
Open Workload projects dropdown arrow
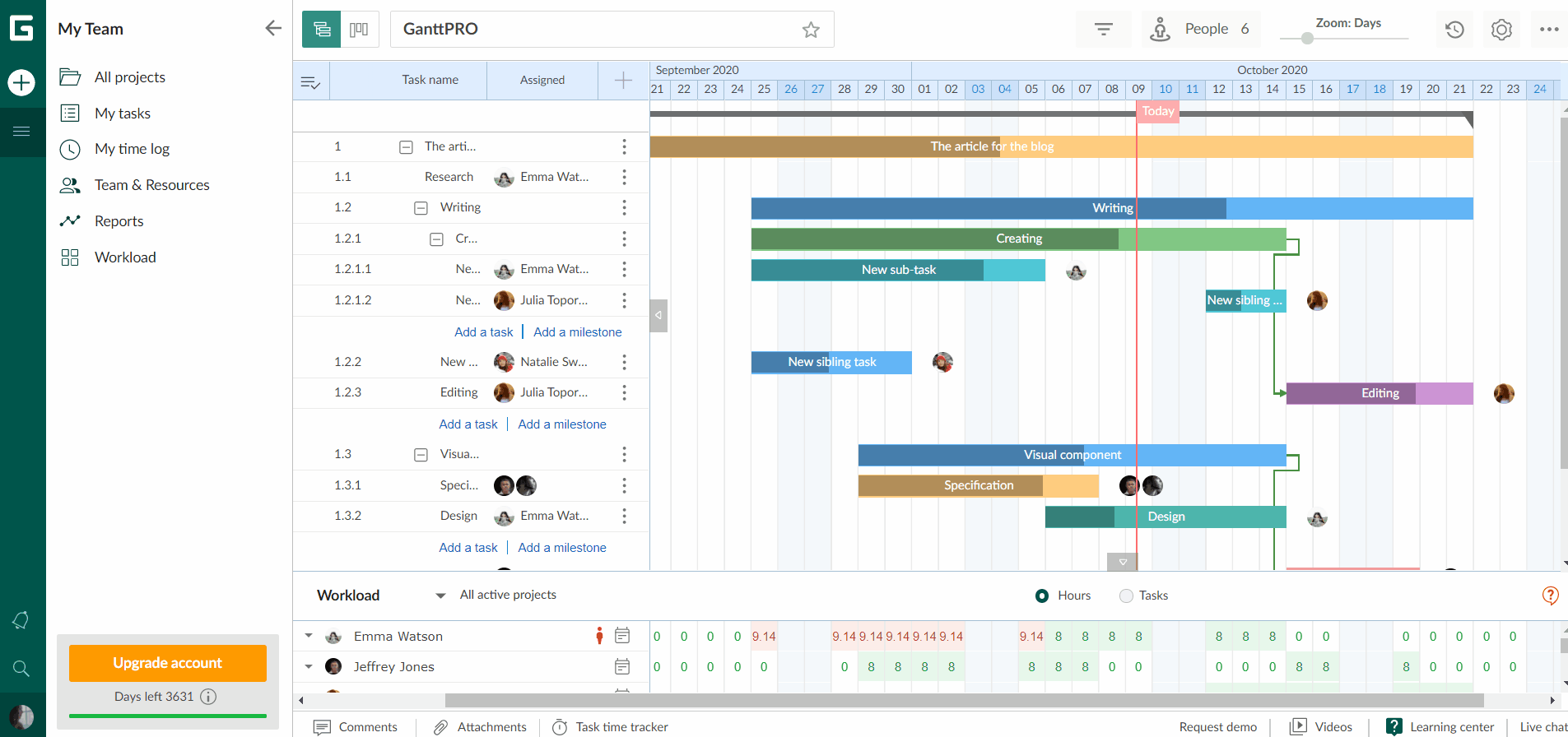440,596
